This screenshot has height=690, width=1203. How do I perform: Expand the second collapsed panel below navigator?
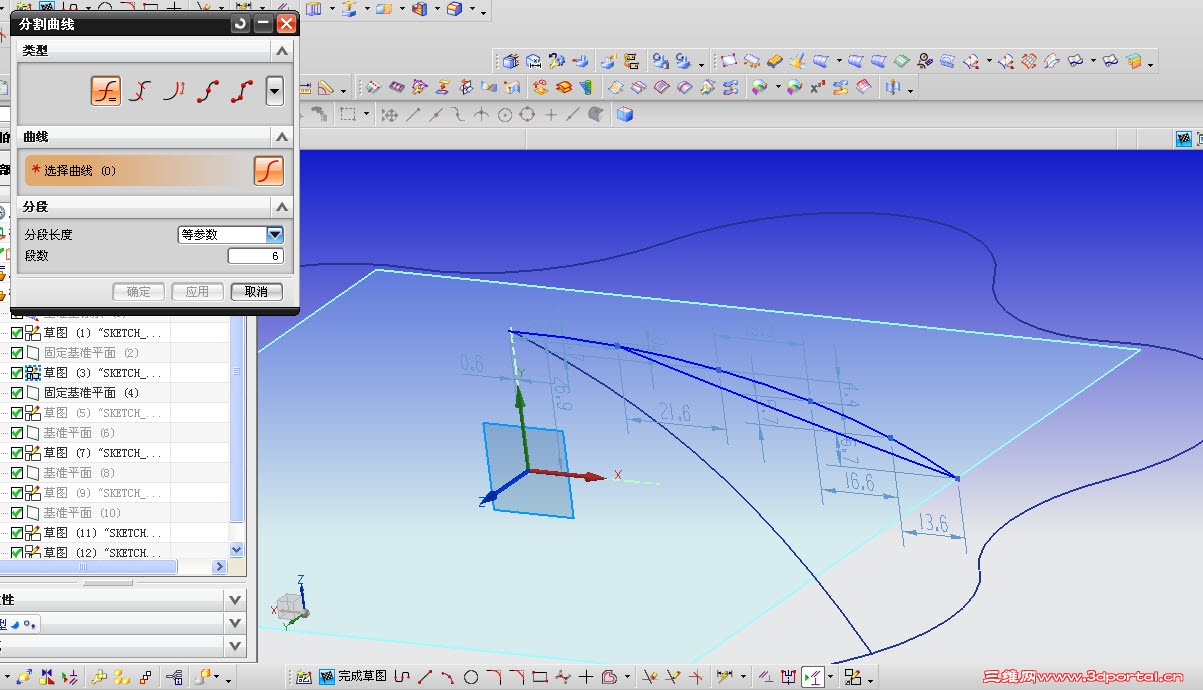click(x=235, y=623)
